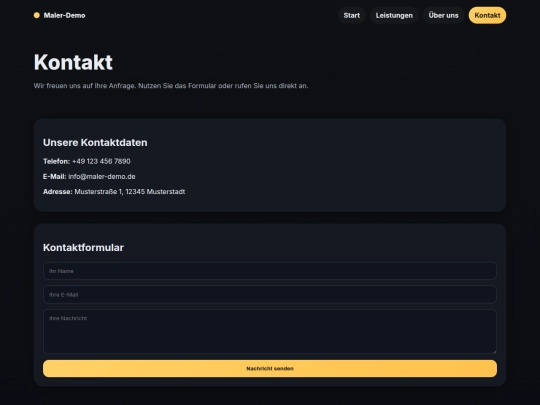The height and width of the screenshot is (405, 540).
Task: Click the E-Mail: label
Action: 54,176
